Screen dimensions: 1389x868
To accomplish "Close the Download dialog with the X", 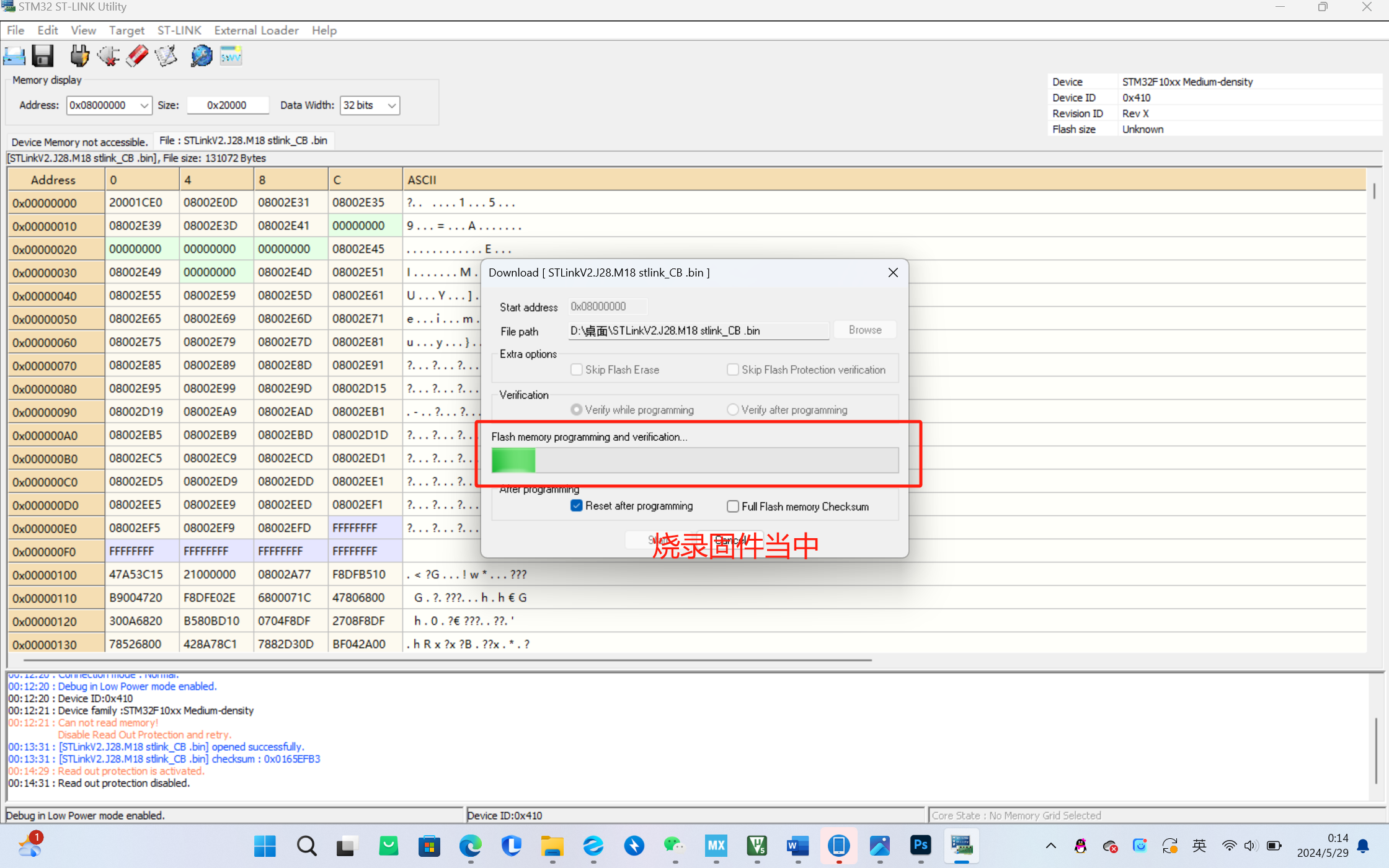I will [x=893, y=273].
